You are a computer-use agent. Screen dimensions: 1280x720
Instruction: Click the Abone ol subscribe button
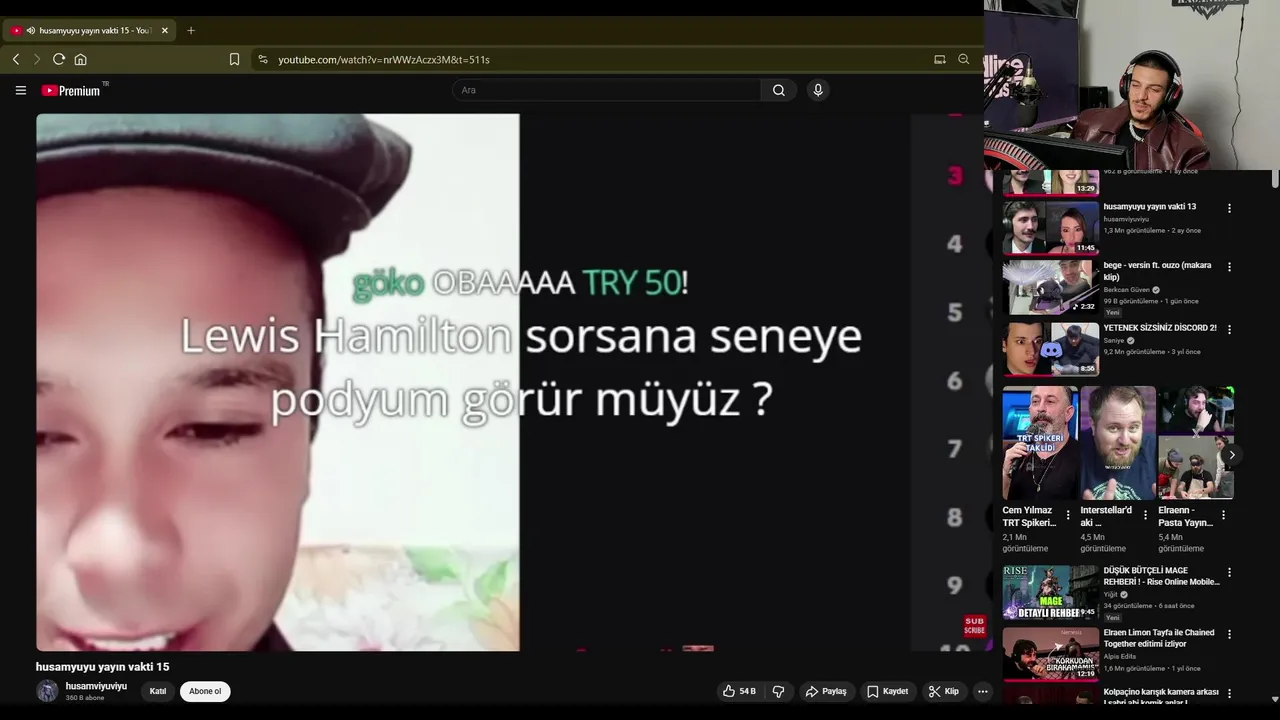[205, 691]
